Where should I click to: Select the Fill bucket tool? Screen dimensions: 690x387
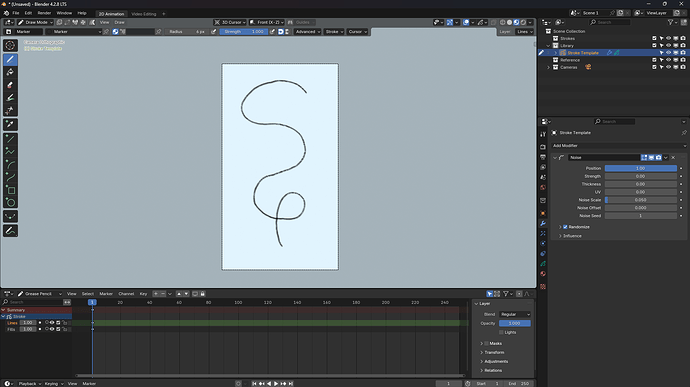tap(10, 72)
